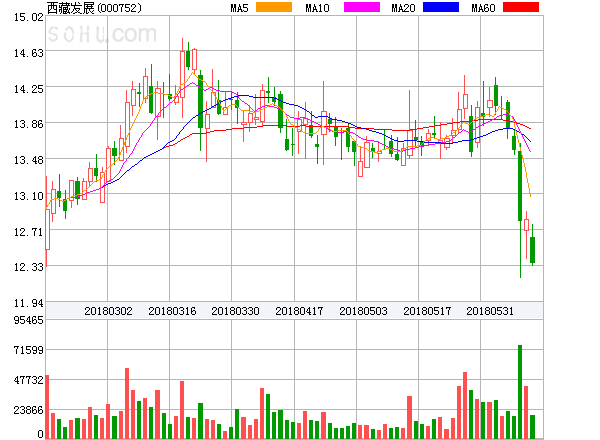Screen dimensions: 600x440
Task: Click the 20180503 date label
Action: tap(363, 311)
